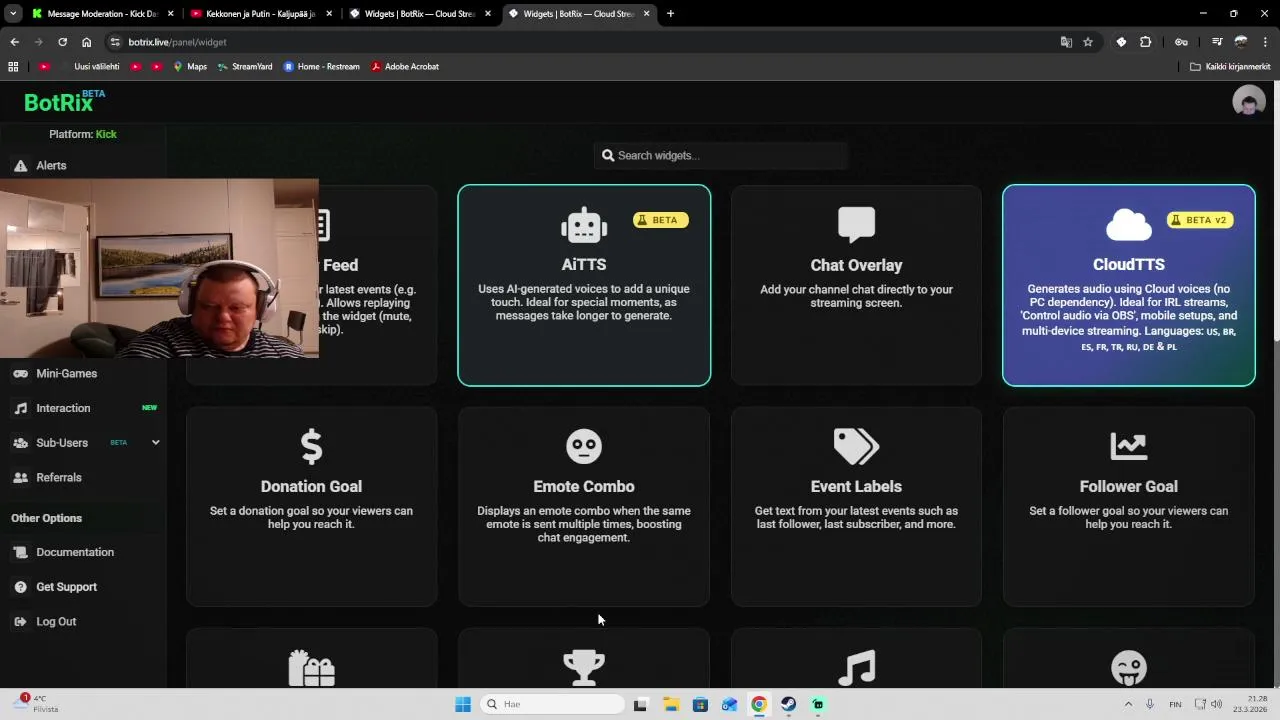The height and width of the screenshot is (720, 1280).
Task: Open File Explorer from the taskbar
Action: (x=670, y=704)
